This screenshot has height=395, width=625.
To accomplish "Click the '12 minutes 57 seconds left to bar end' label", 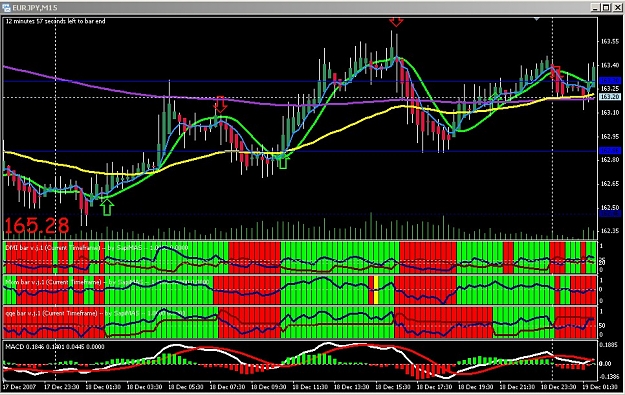I will coord(55,21).
